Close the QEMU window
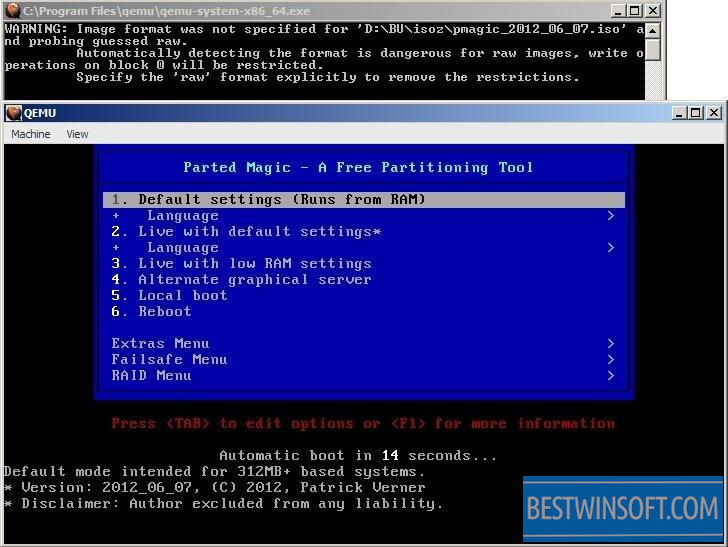The height and width of the screenshot is (547, 728). (714, 113)
